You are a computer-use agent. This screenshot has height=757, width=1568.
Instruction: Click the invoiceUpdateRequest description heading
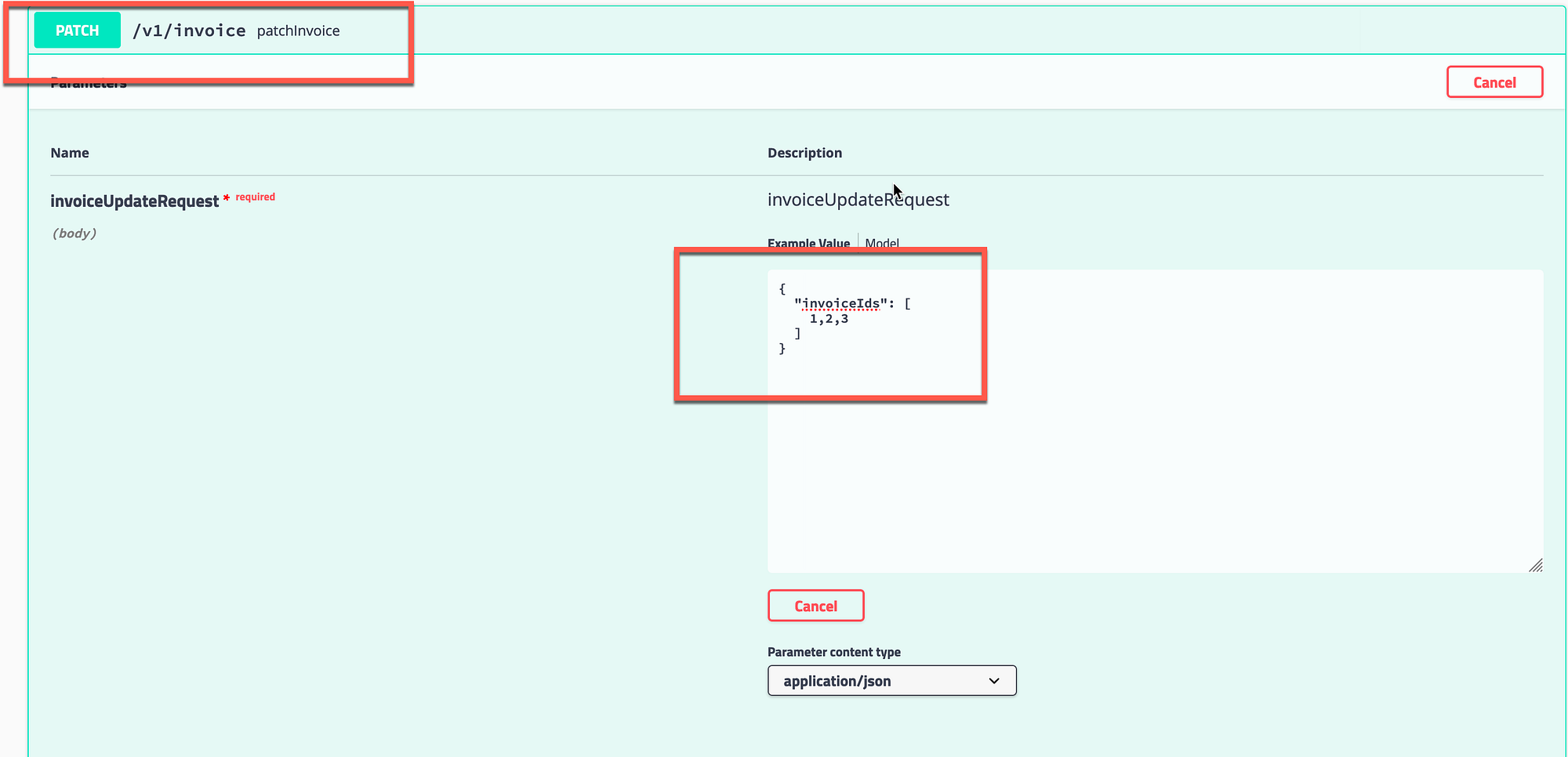click(x=858, y=199)
